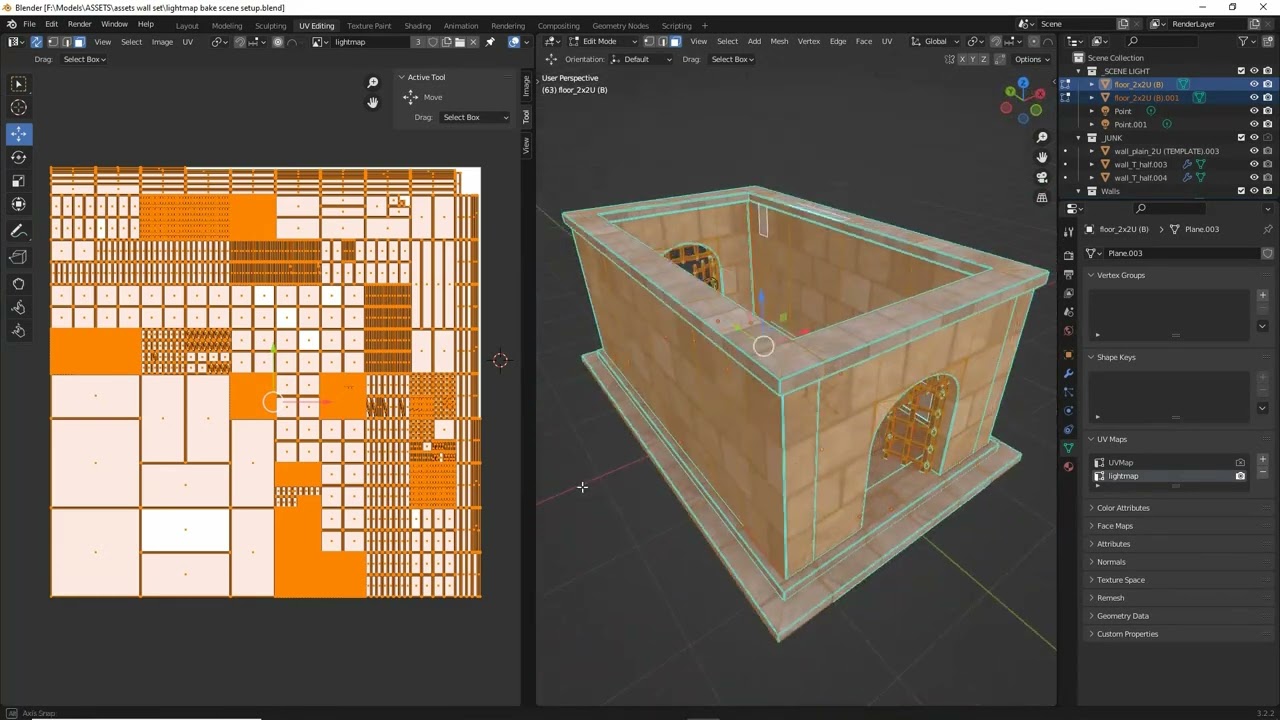Uncheck the _JUNK collection checkbox
This screenshot has height=720, width=1280.
1241,138
